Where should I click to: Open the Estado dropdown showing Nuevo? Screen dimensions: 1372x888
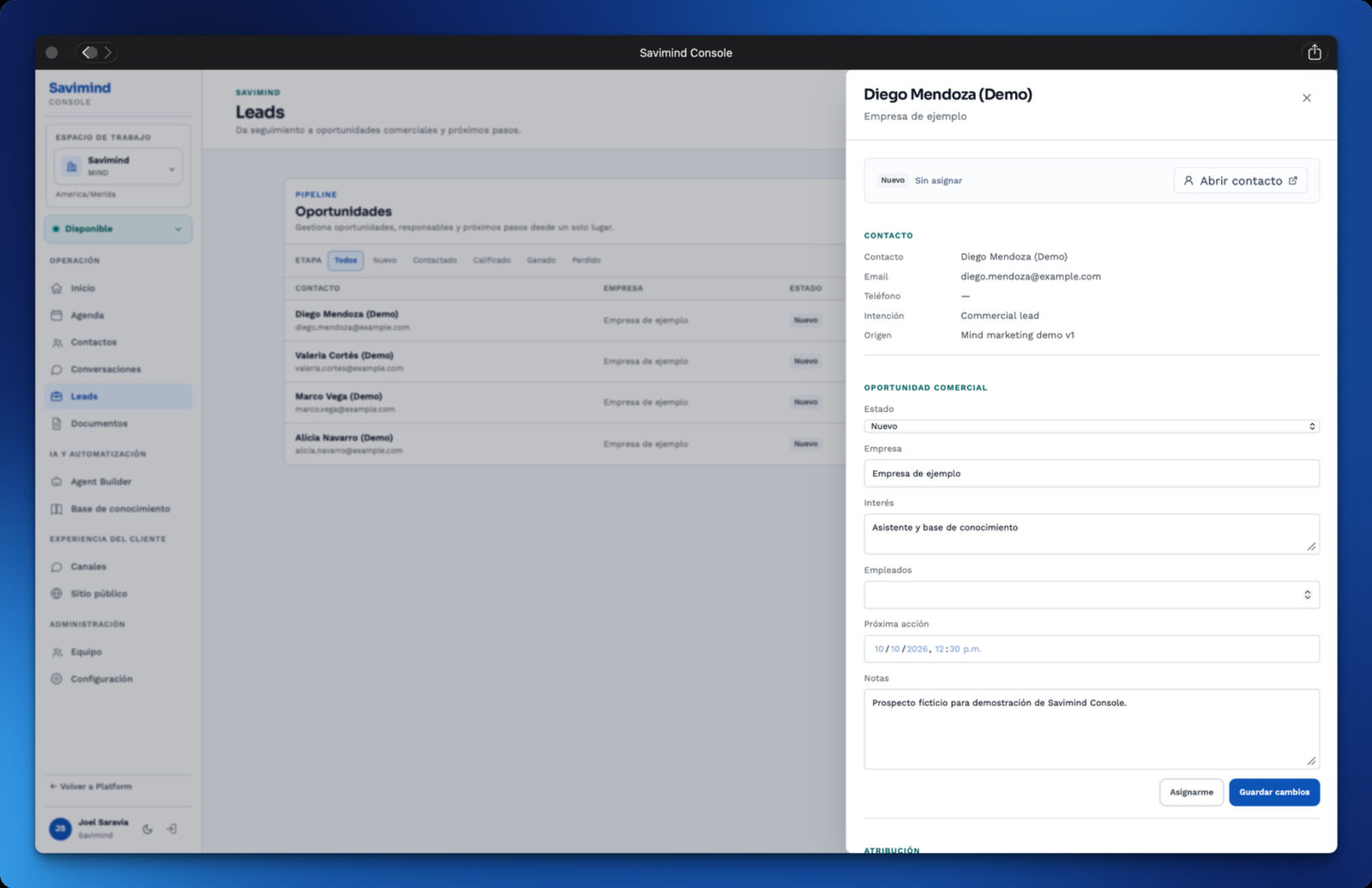pos(1092,426)
